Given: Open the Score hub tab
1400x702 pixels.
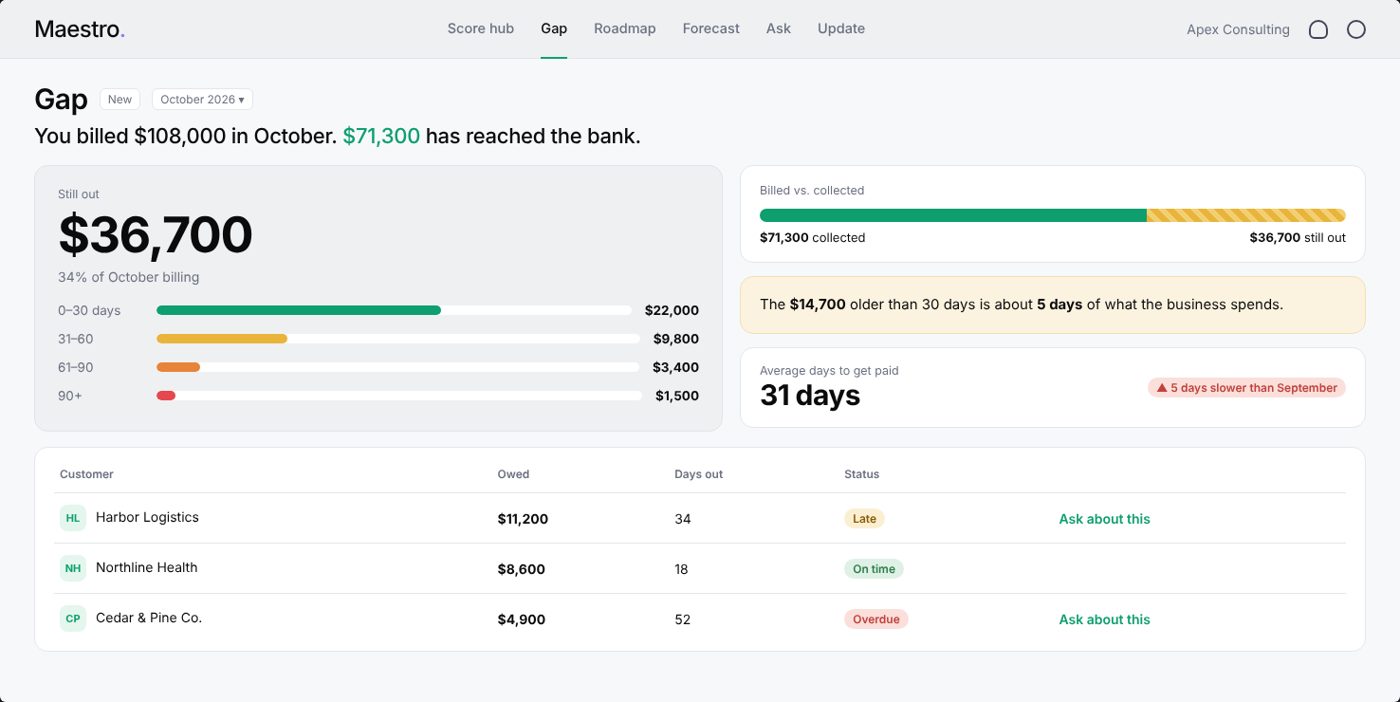Looking at the screenshot, I should pos(481,28).
